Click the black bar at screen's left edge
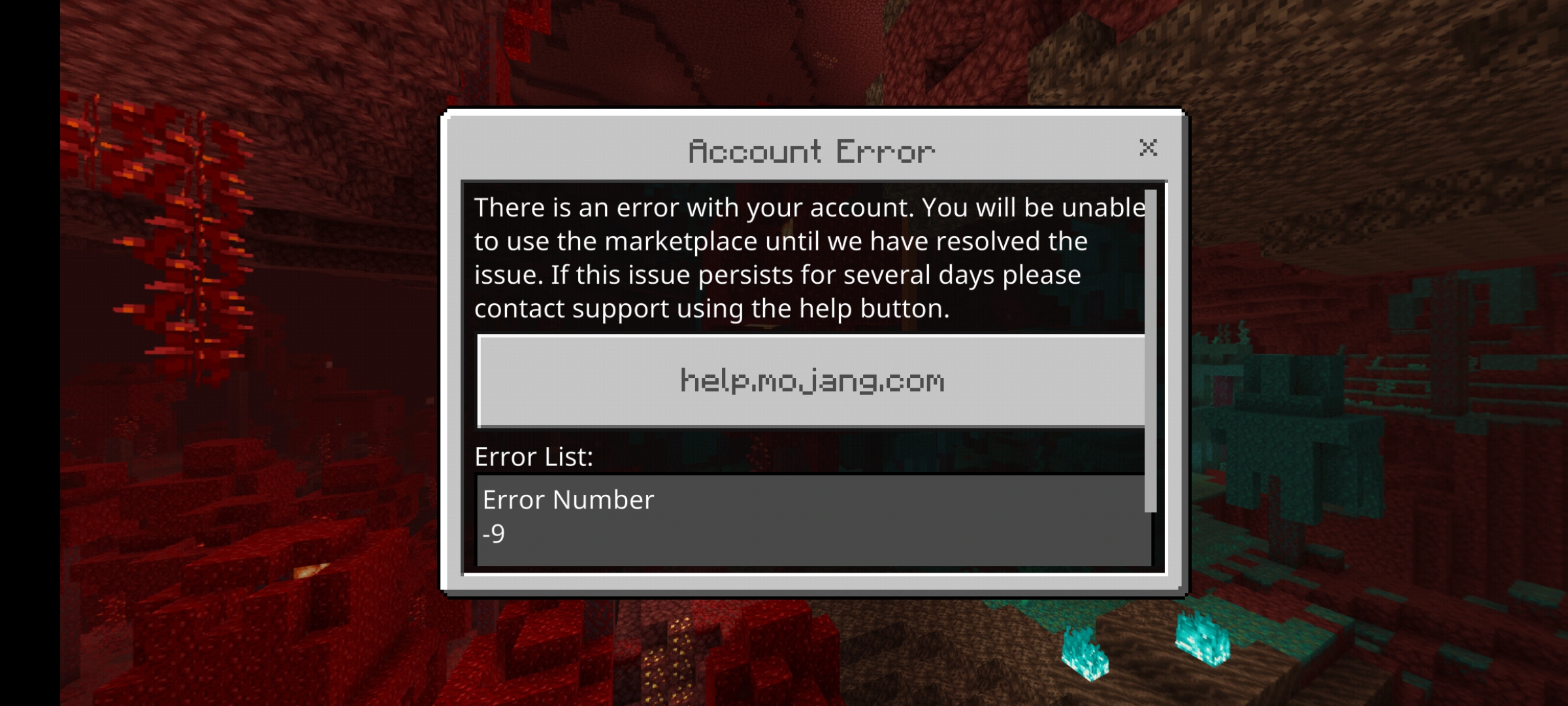1568x706 pixels. [x=30, y=353]
